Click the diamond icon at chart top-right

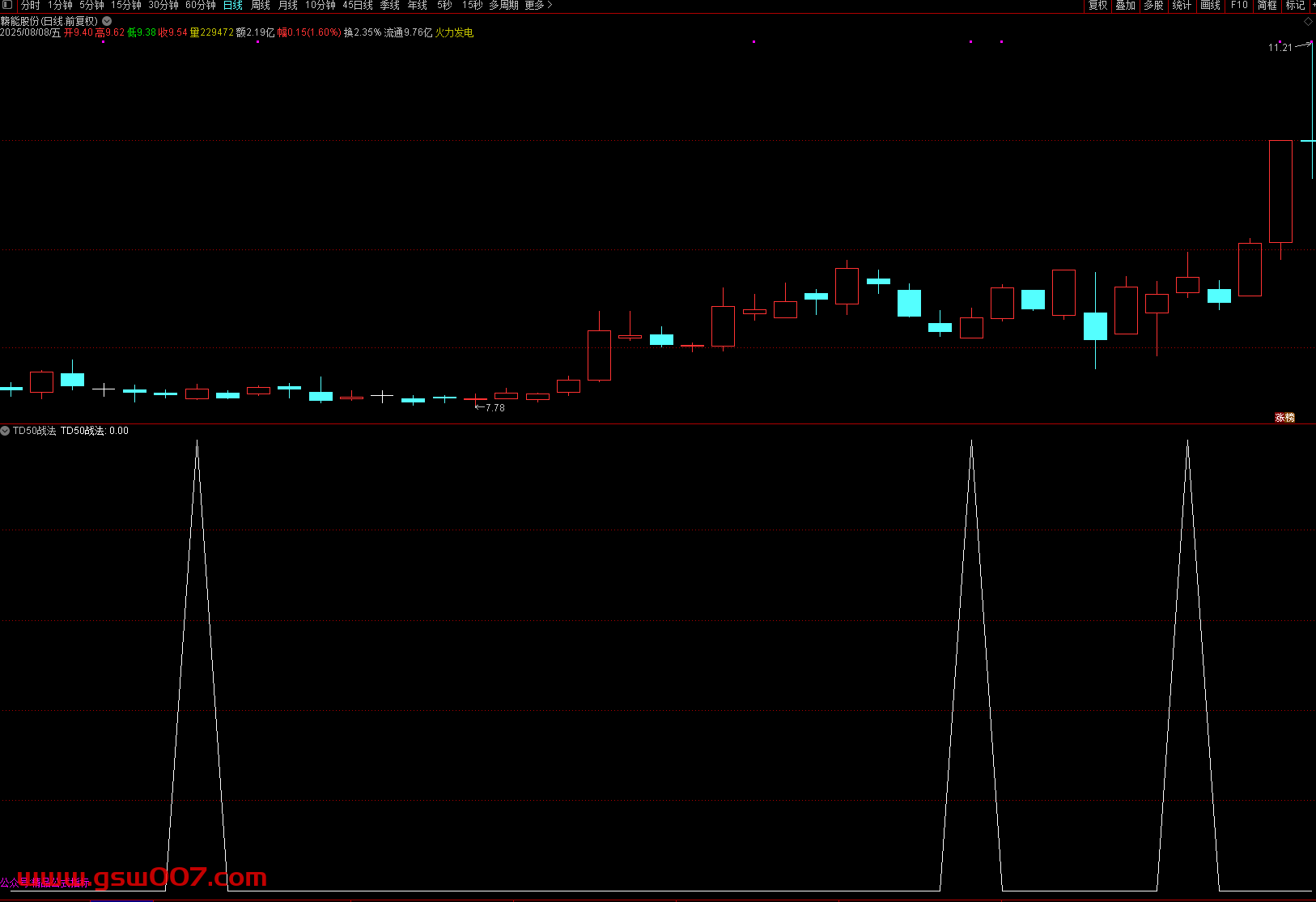click(1308, 22)
